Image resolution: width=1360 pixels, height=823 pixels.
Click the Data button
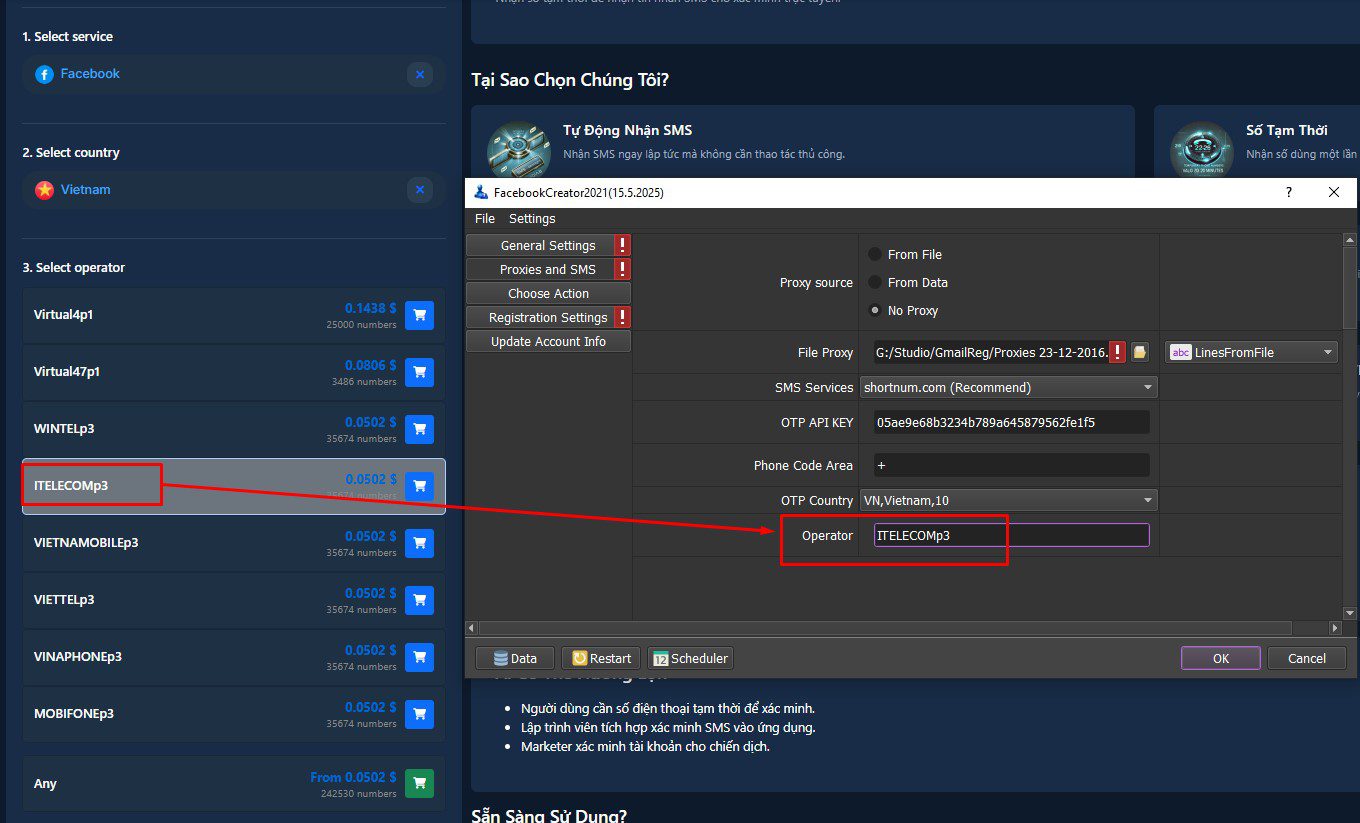[x=514, y=658]
